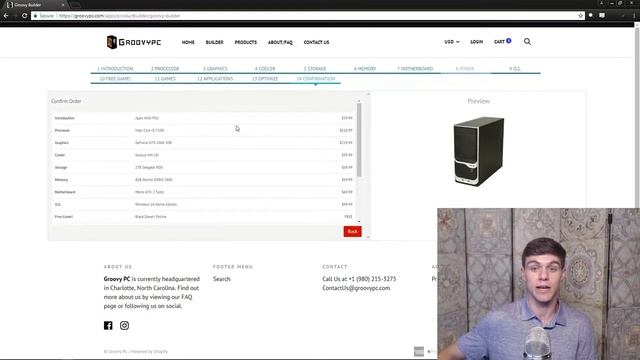
Task: Click the phone number +1 (980) 215-3275
Action: pos(372,279)
